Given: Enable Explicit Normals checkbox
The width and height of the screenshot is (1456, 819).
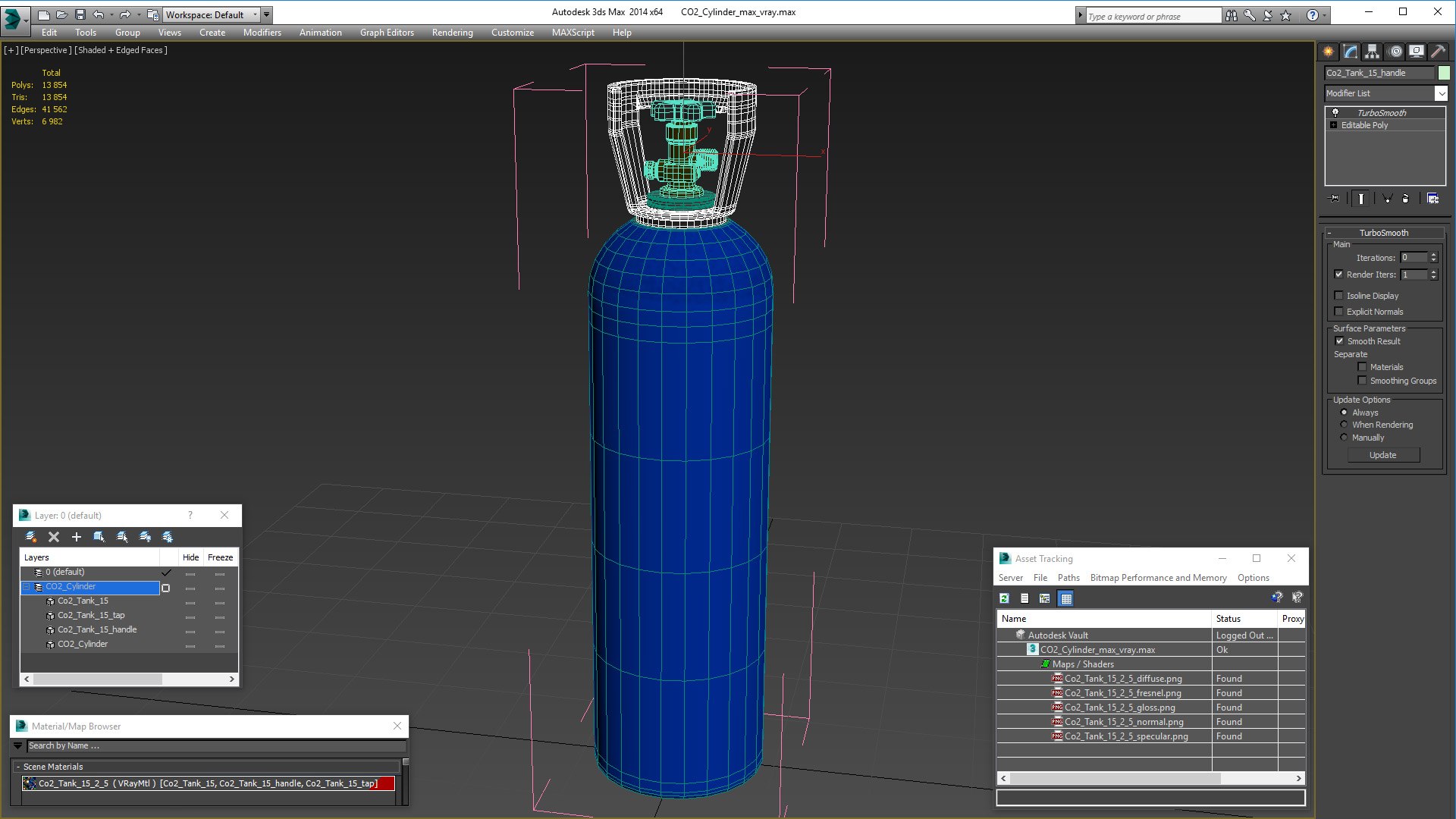Looking at the screenshot, I should click(x=1339, y=312).
